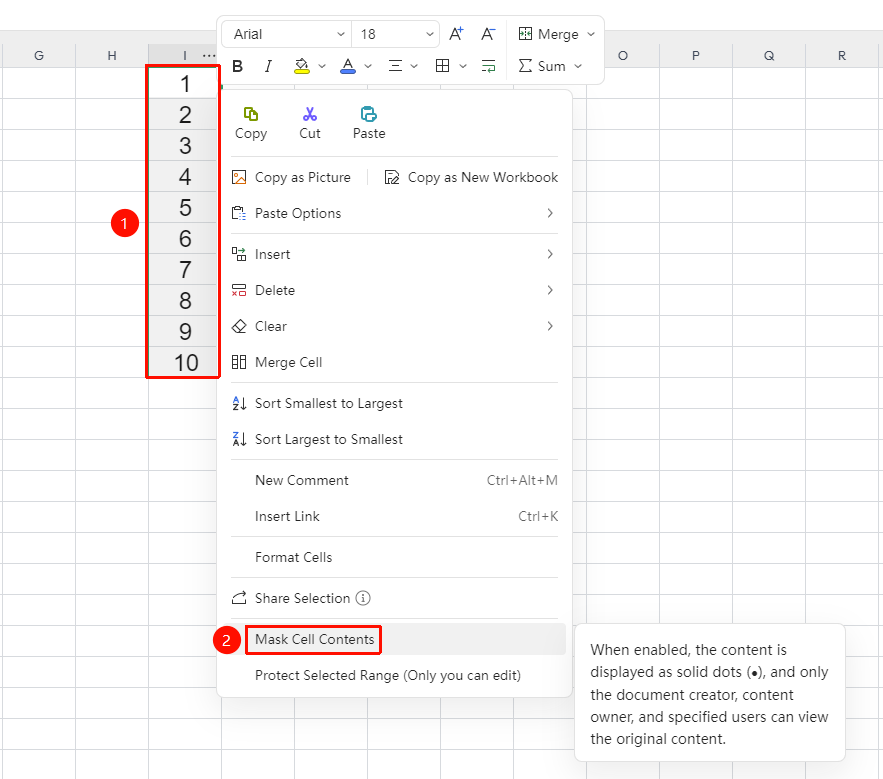
Task: Click the text alignment icon
Action: tap(395, 66)
